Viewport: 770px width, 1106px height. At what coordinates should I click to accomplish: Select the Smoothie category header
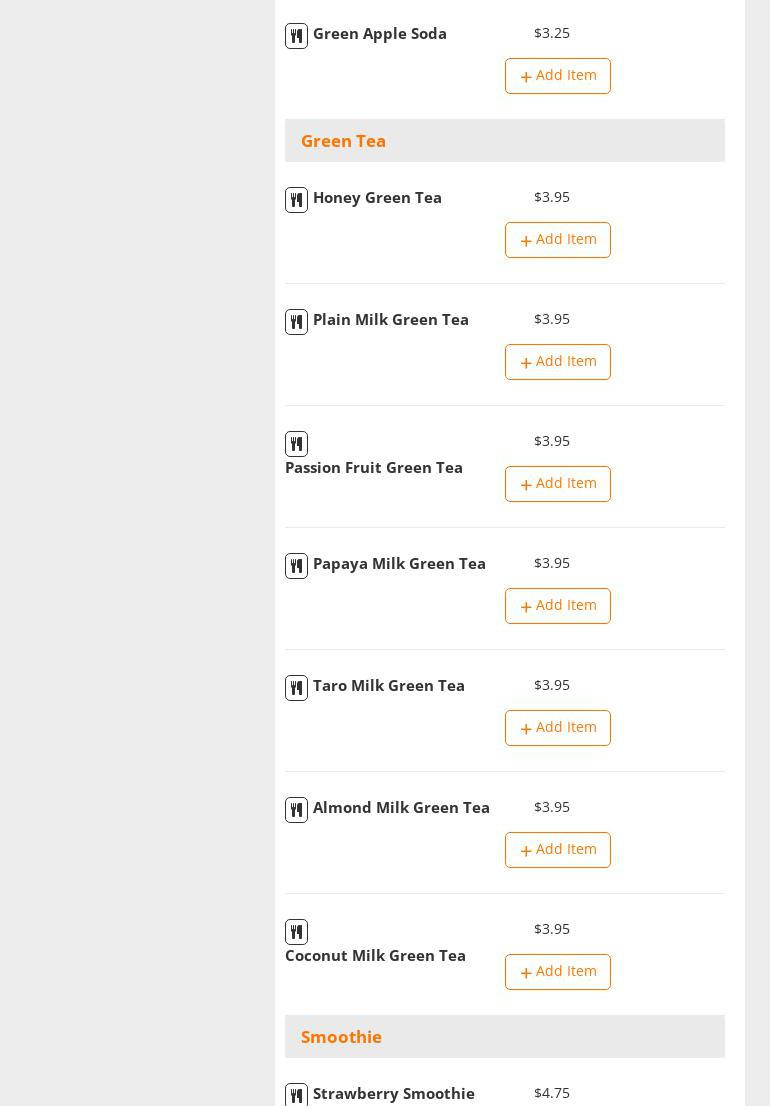pos(341,1037)
